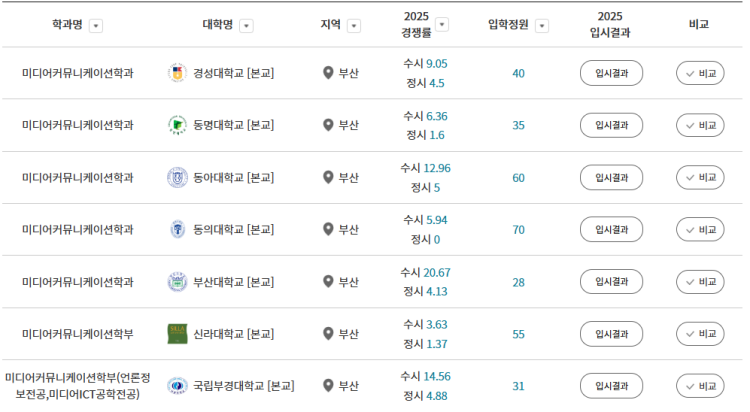Click the 부산대학교 emblem icon
Image resolution: width=750 pixels, height=412 pixels.
coord(177,282)
